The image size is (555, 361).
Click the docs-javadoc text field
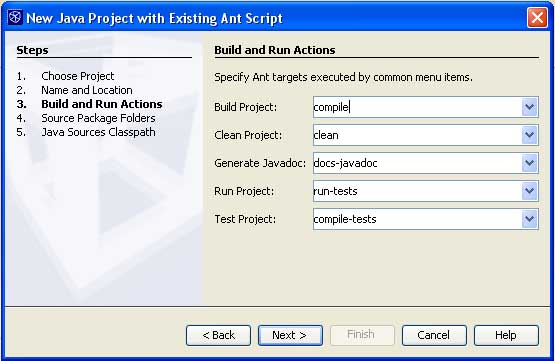(417, 163)
